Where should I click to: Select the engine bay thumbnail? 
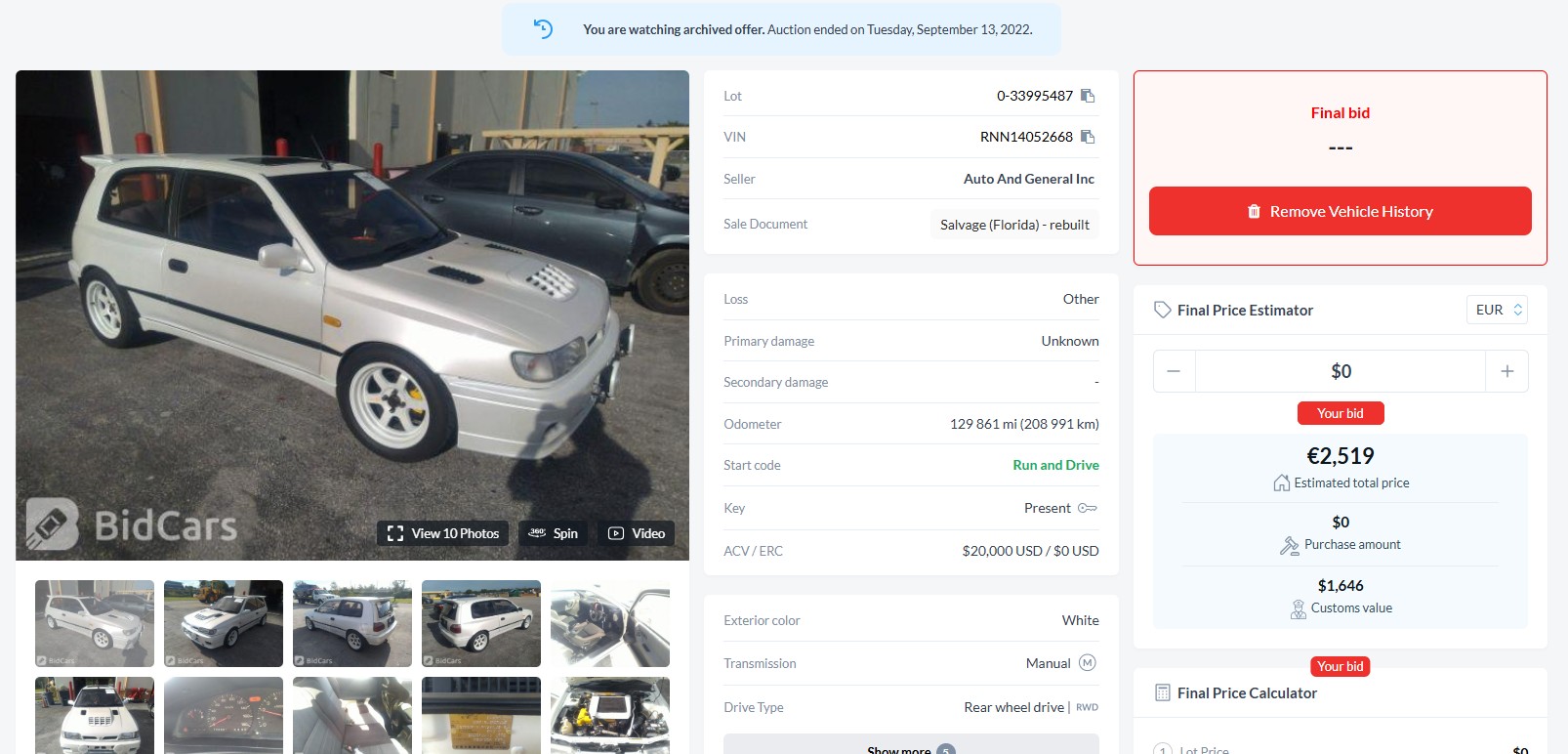610,715
